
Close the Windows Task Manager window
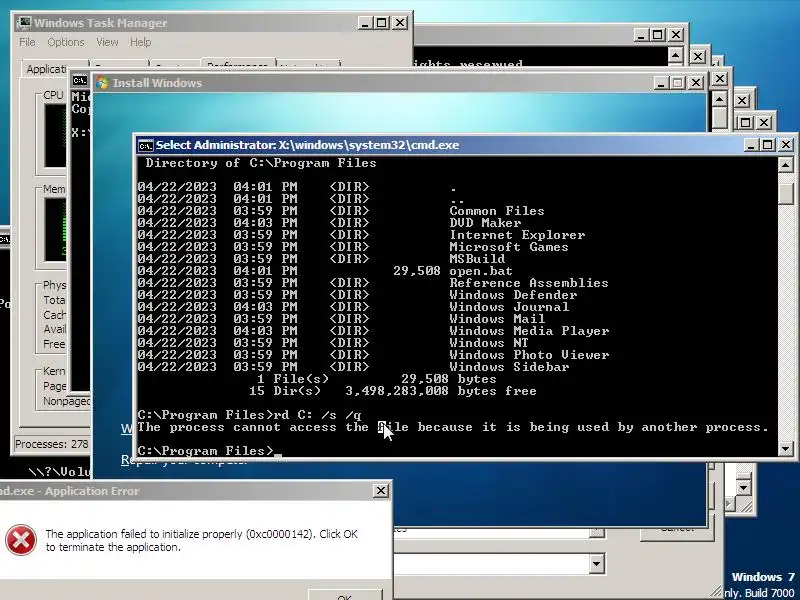coord(400,23)
